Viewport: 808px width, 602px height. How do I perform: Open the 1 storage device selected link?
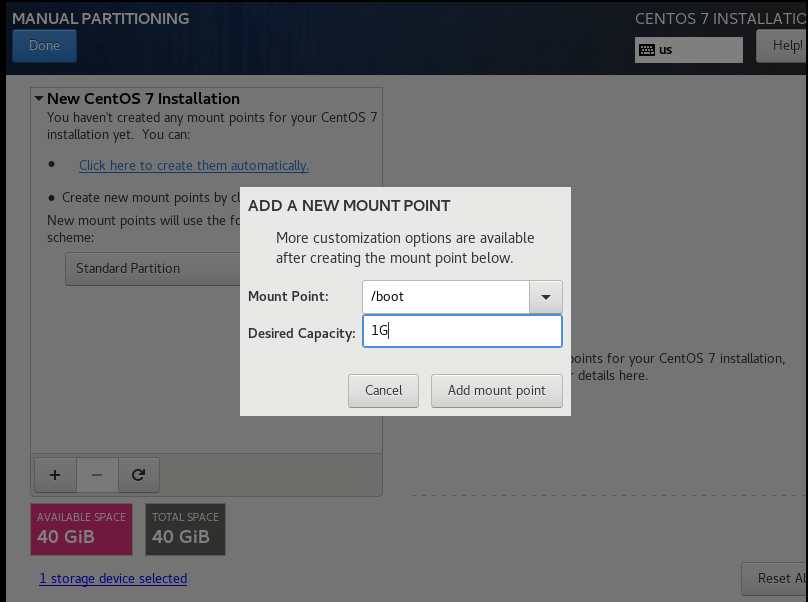pos(113,578)
